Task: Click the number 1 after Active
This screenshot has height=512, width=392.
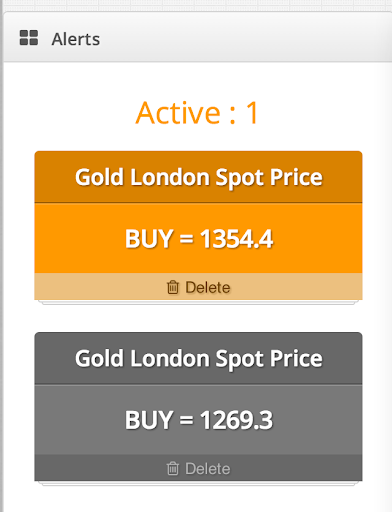Action: (x=252, y=113)
